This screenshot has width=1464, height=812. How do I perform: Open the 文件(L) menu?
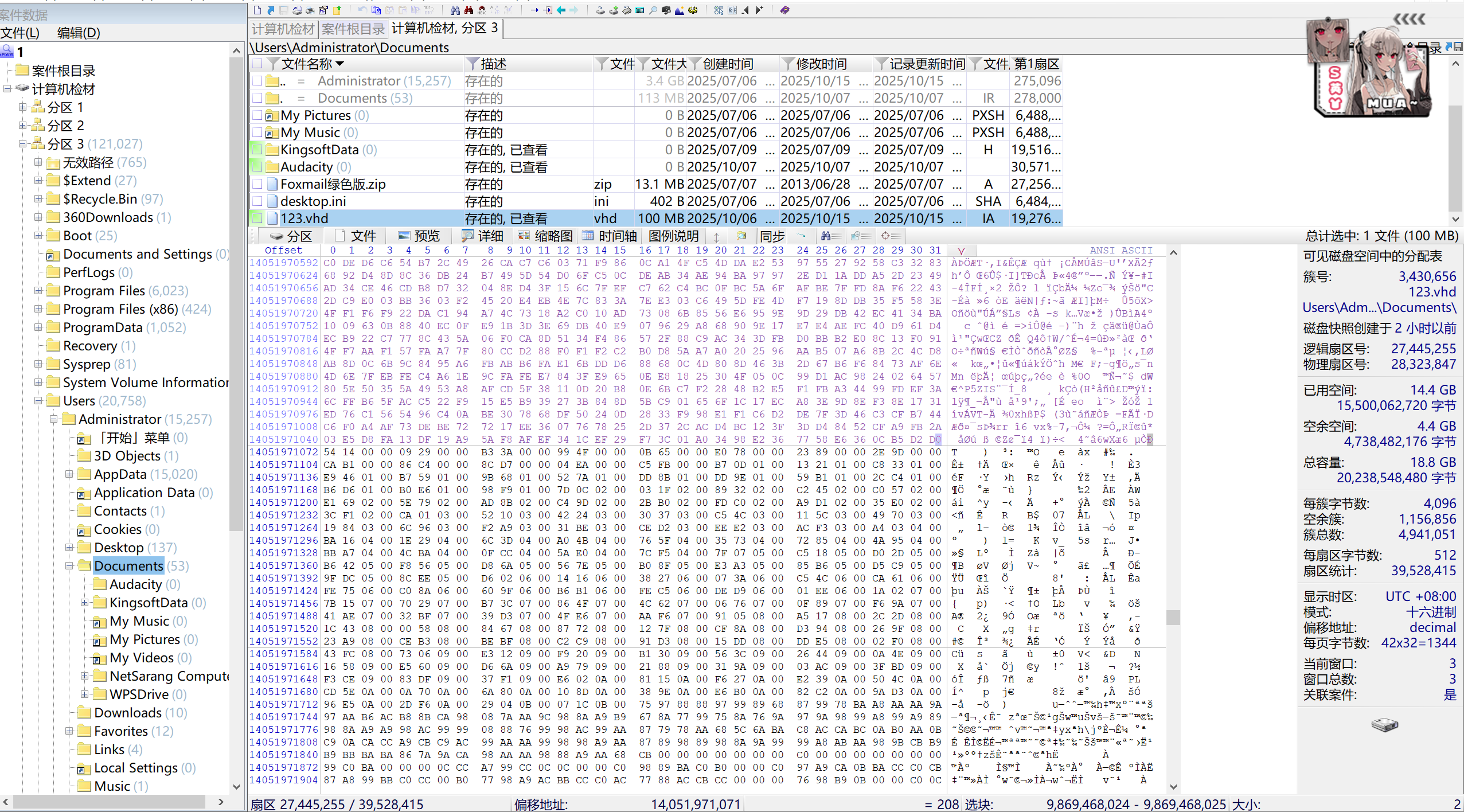point(20,33)
